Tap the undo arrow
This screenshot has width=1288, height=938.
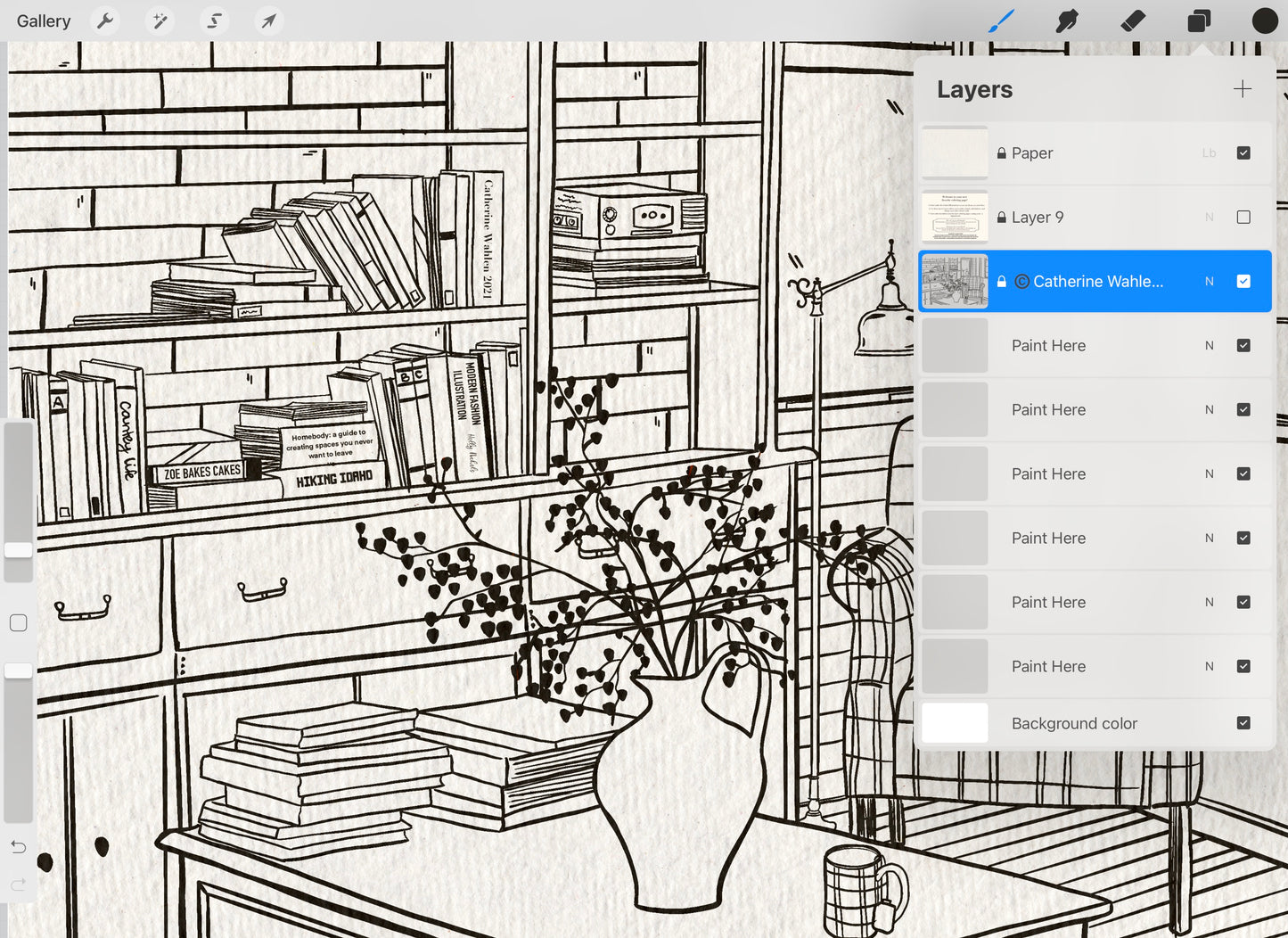pos(18,846)
